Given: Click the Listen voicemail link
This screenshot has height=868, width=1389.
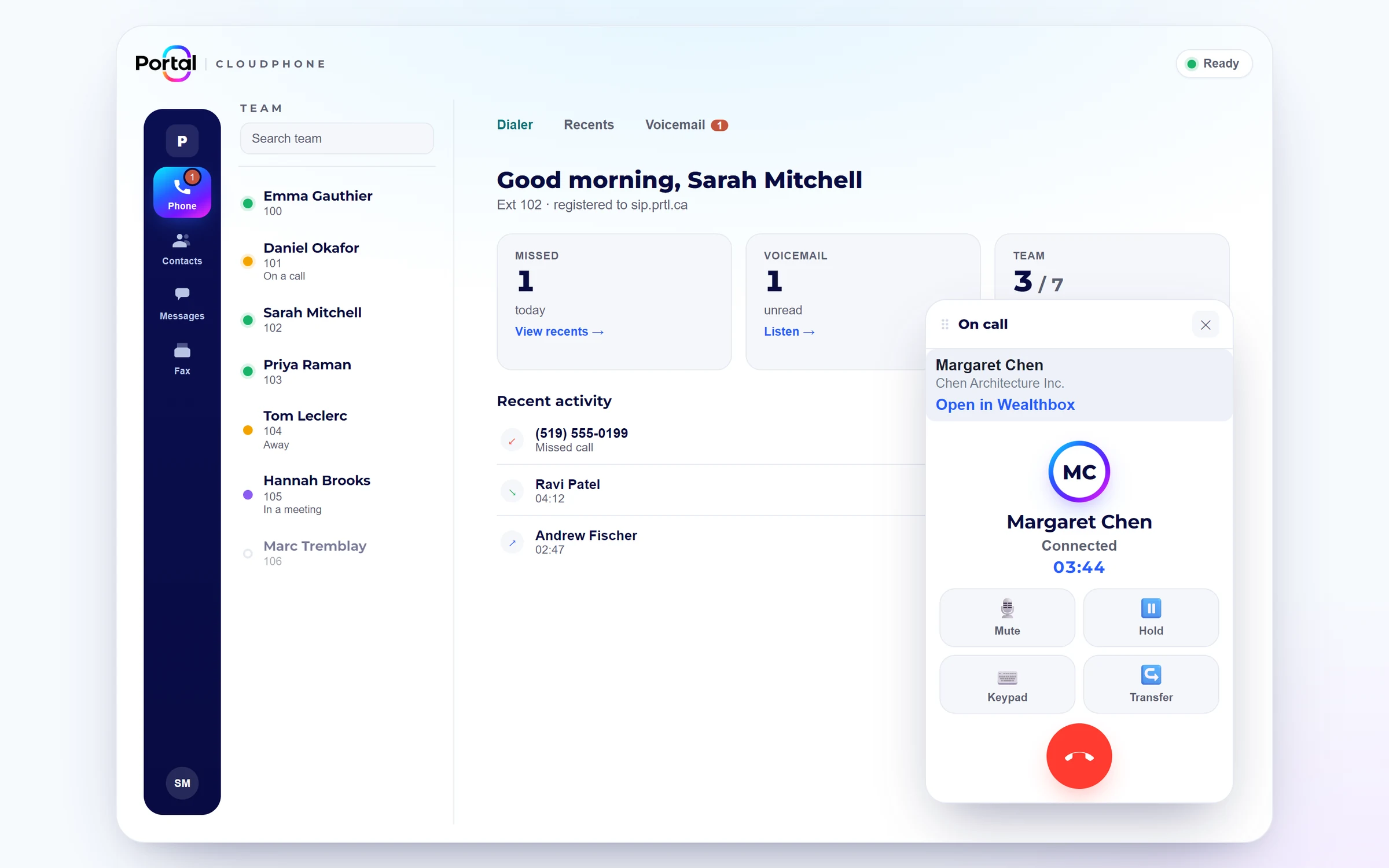Looking at the screenshot, I should coord(789,332).
